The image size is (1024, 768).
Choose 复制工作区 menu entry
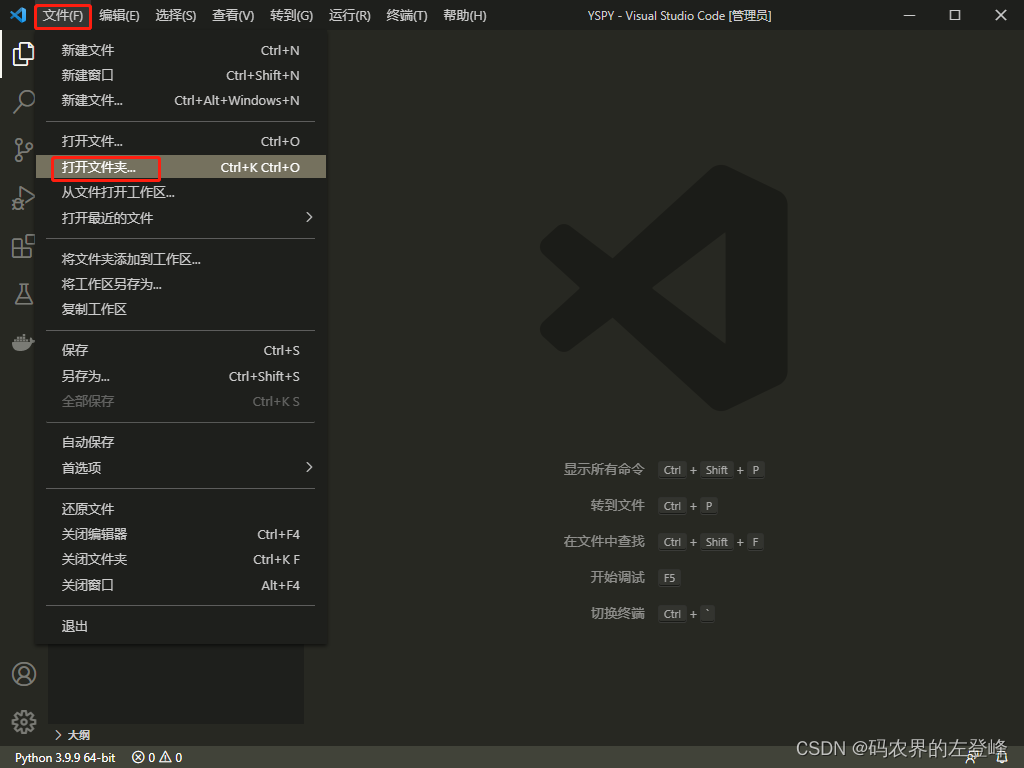[181, 310]
